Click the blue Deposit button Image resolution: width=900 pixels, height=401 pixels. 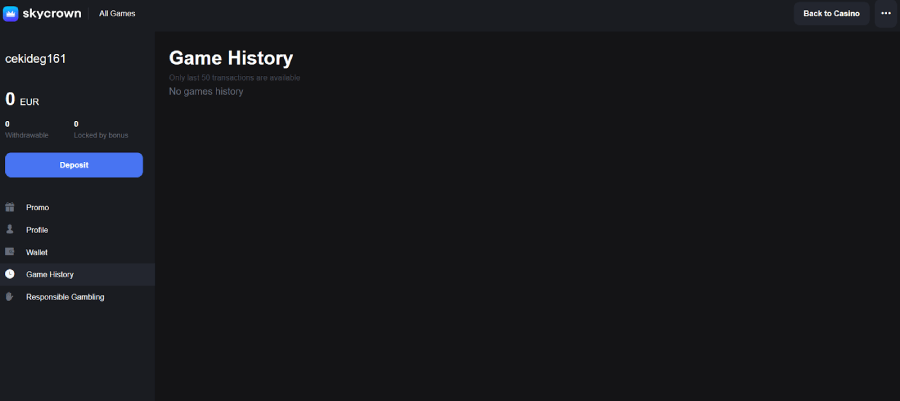tap(74, 165)
